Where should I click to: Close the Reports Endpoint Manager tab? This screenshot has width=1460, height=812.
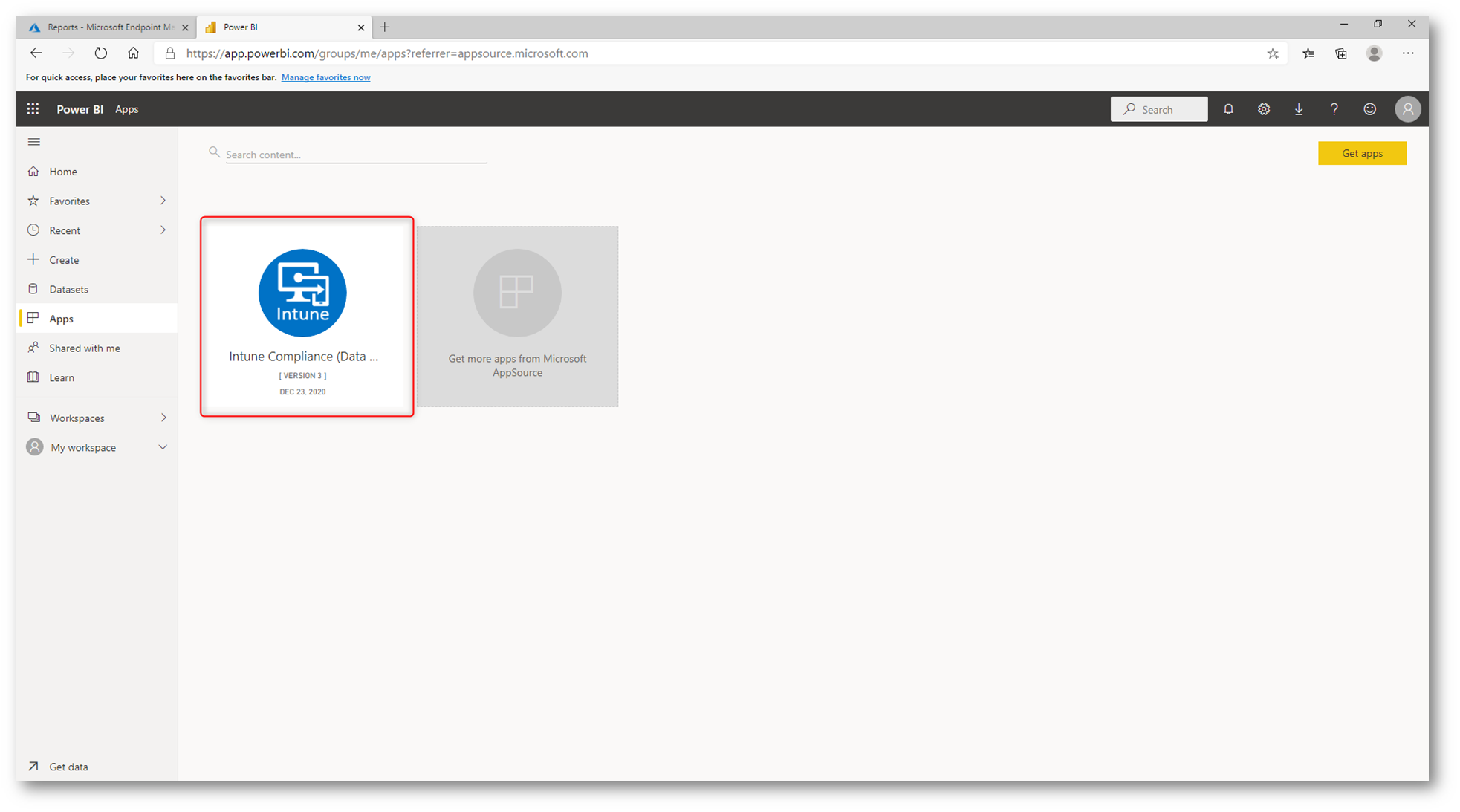[x=185, y=27]
